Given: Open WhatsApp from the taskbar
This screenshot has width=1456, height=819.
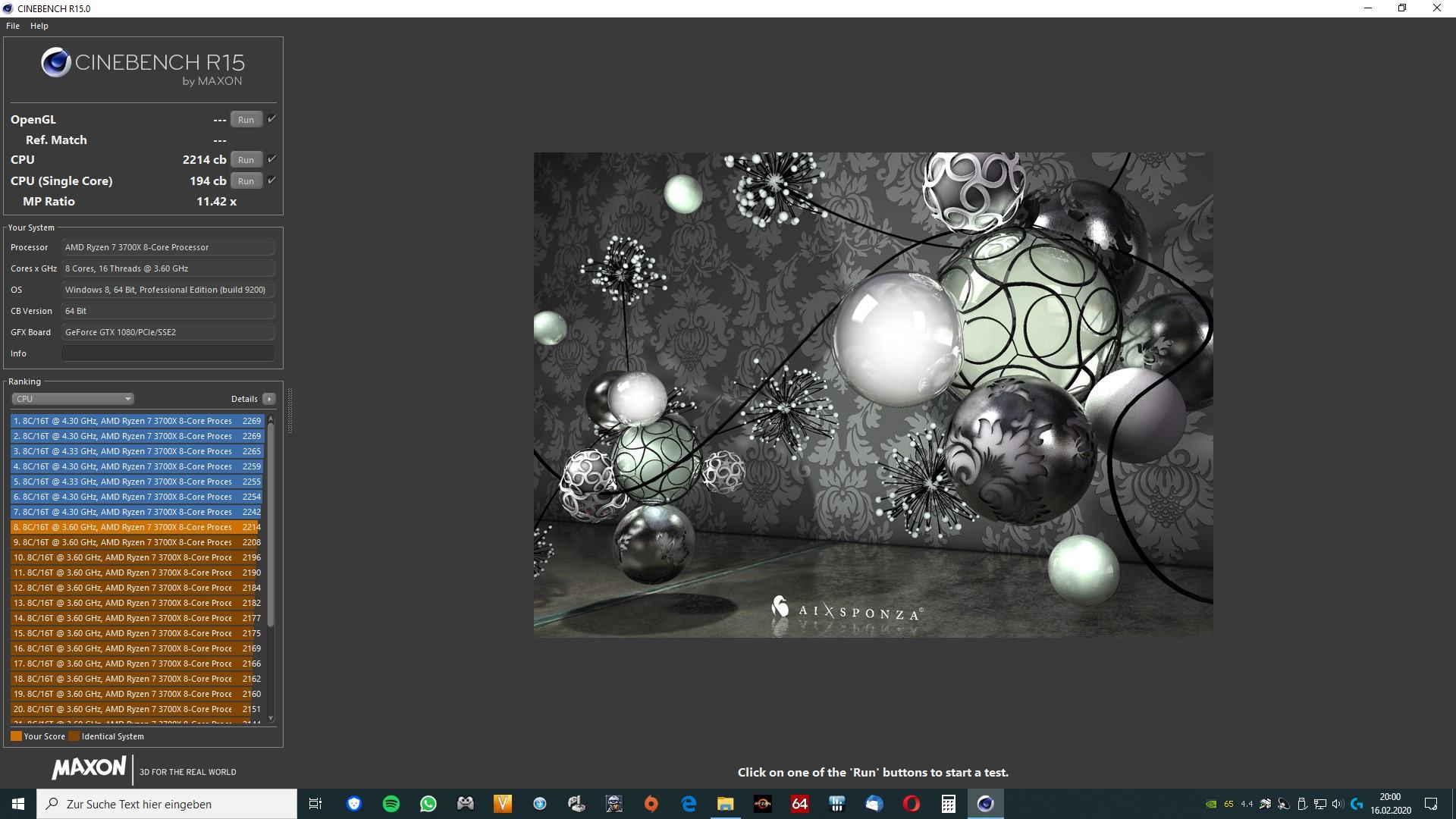Looking at the screenshot, I should [x=428, y=804].
